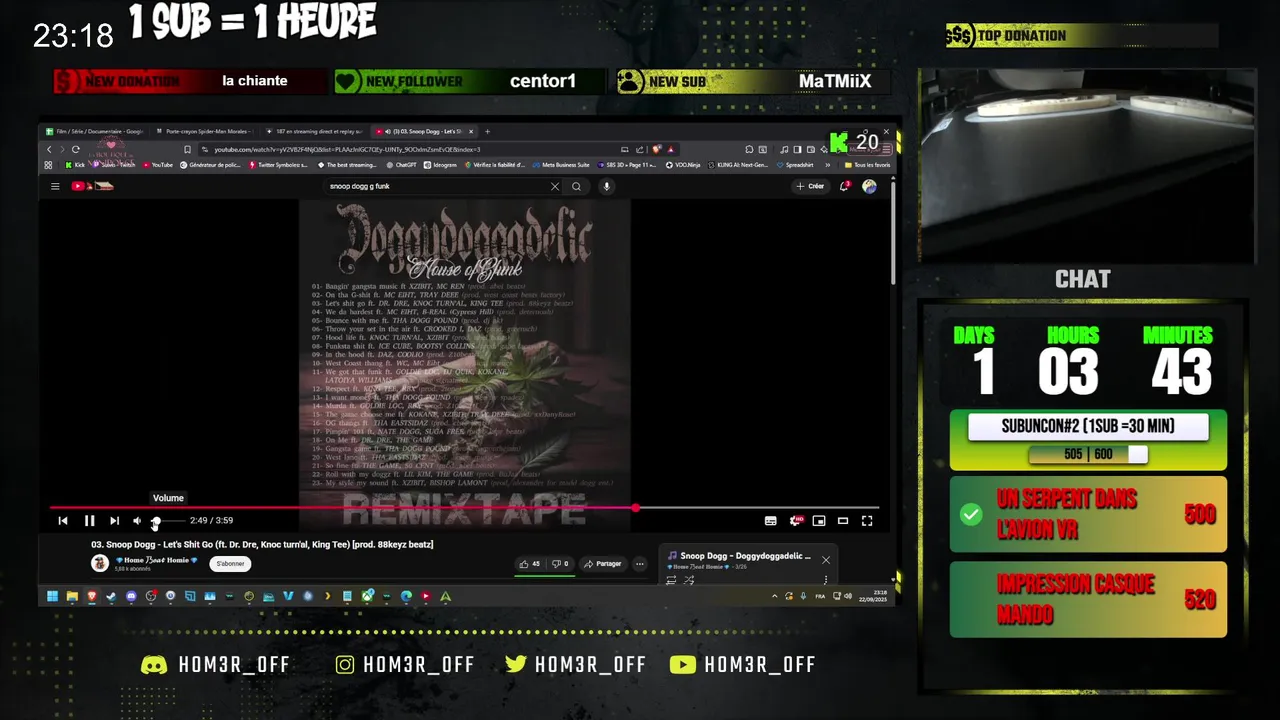Switch to theater mode
Image resolution: width=1280 pixels, height=720 pixels.
(843, 520)
